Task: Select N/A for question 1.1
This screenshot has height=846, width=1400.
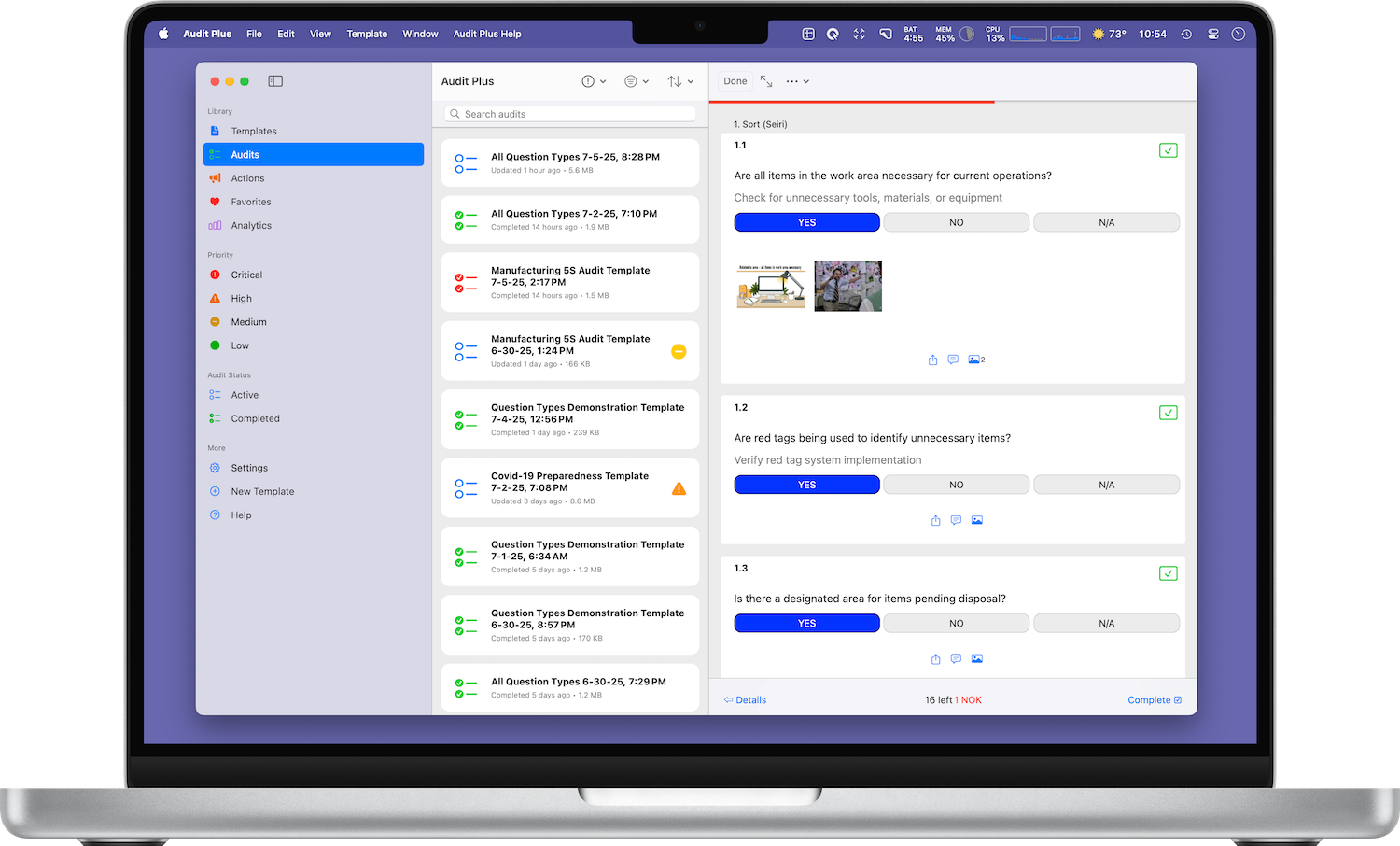Action: coord(1107,222)
